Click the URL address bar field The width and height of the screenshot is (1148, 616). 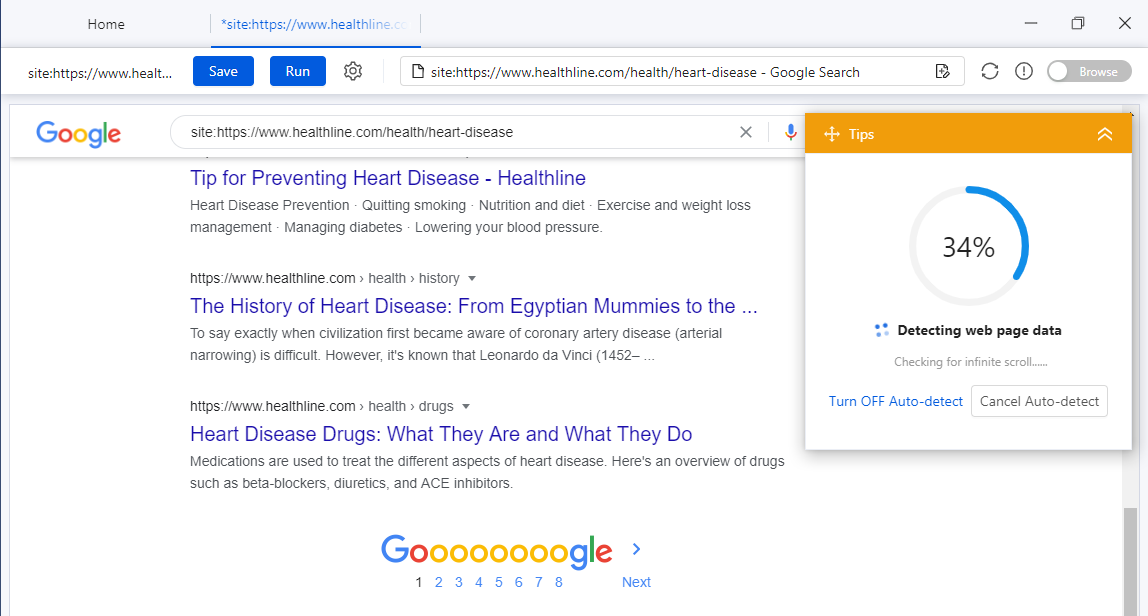[x=682, y=72]
